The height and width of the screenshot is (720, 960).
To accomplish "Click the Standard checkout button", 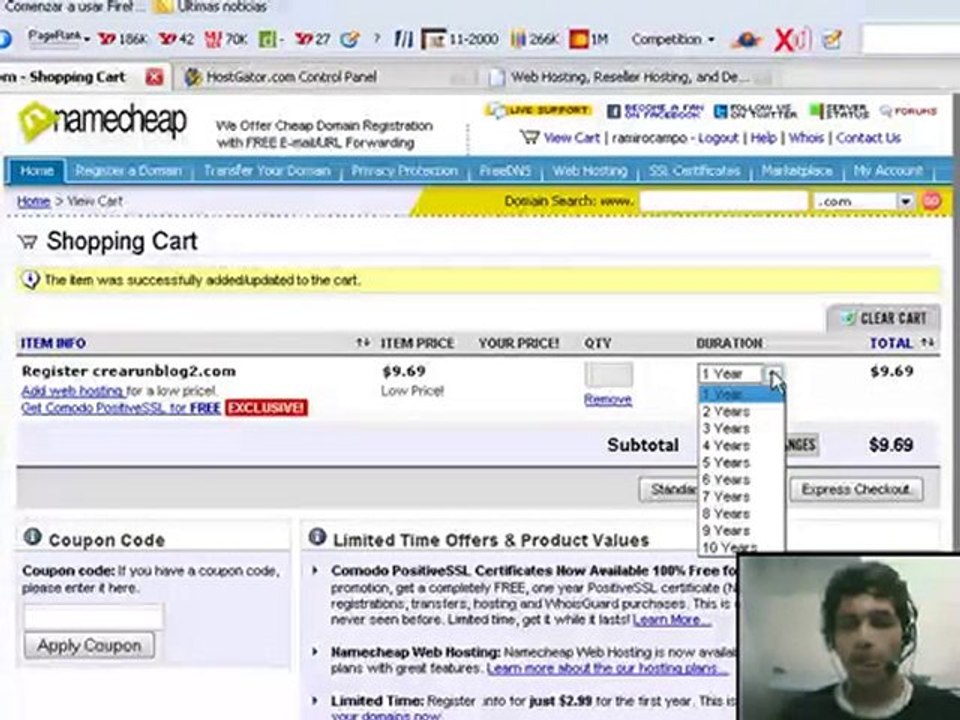I will (669, 489).
